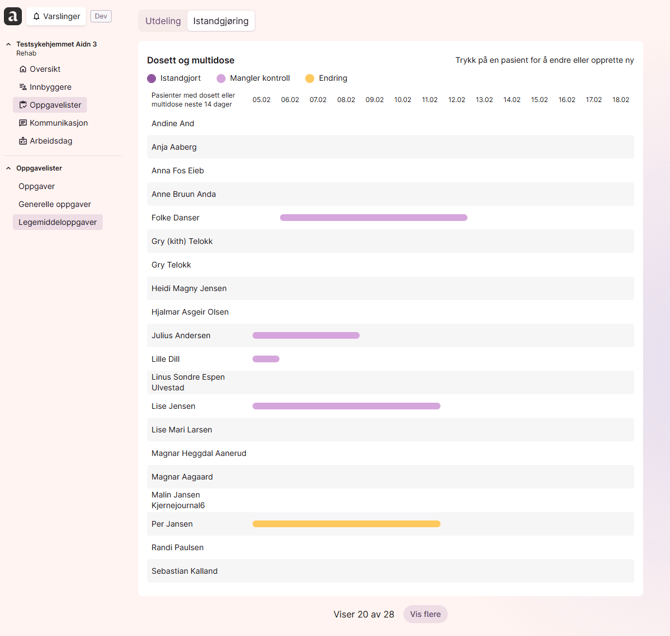Screen dimensions: 670x636
Task: Switch to the Utdeling tab
Action: (x=163, y=21)
